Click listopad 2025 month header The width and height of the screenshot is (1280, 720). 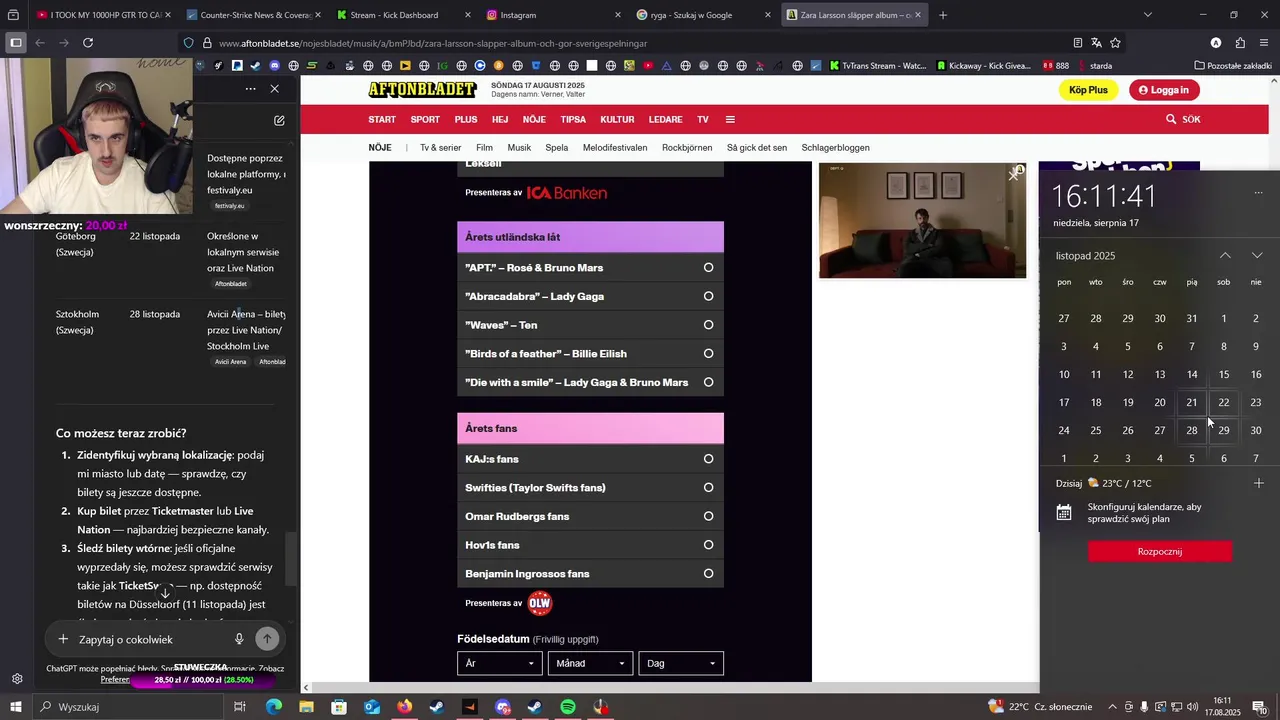[1085, 256]
